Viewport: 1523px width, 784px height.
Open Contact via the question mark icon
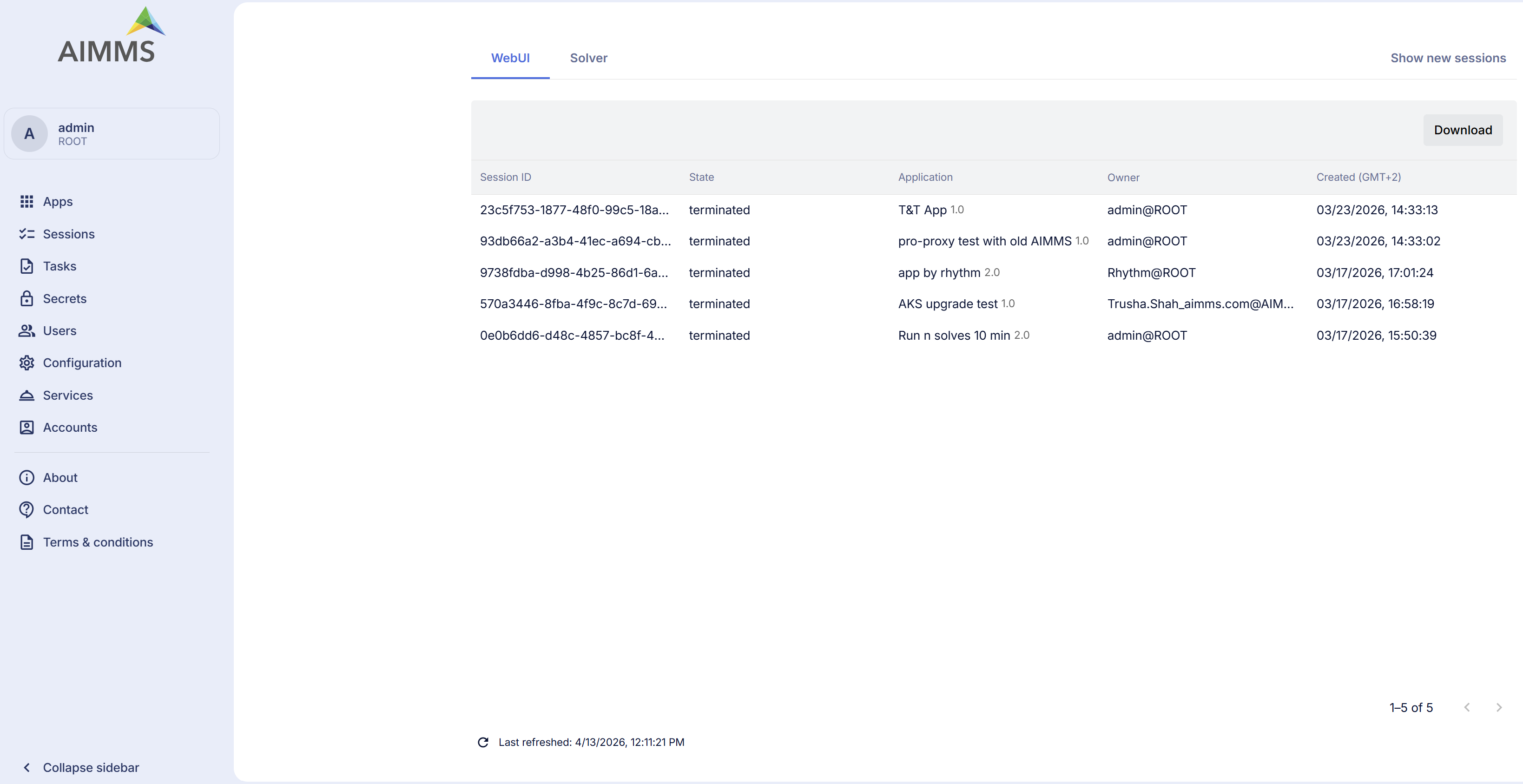click(27, 509)
